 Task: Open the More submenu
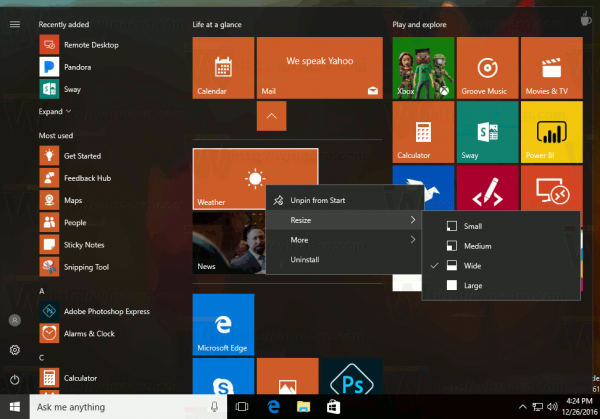(344, 240)
